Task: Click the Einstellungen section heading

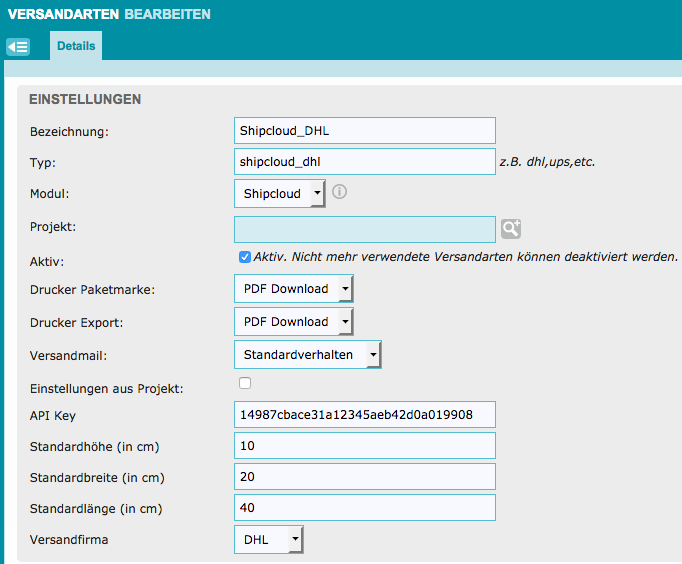Action: pyautogui.click(x=85, y=99)
